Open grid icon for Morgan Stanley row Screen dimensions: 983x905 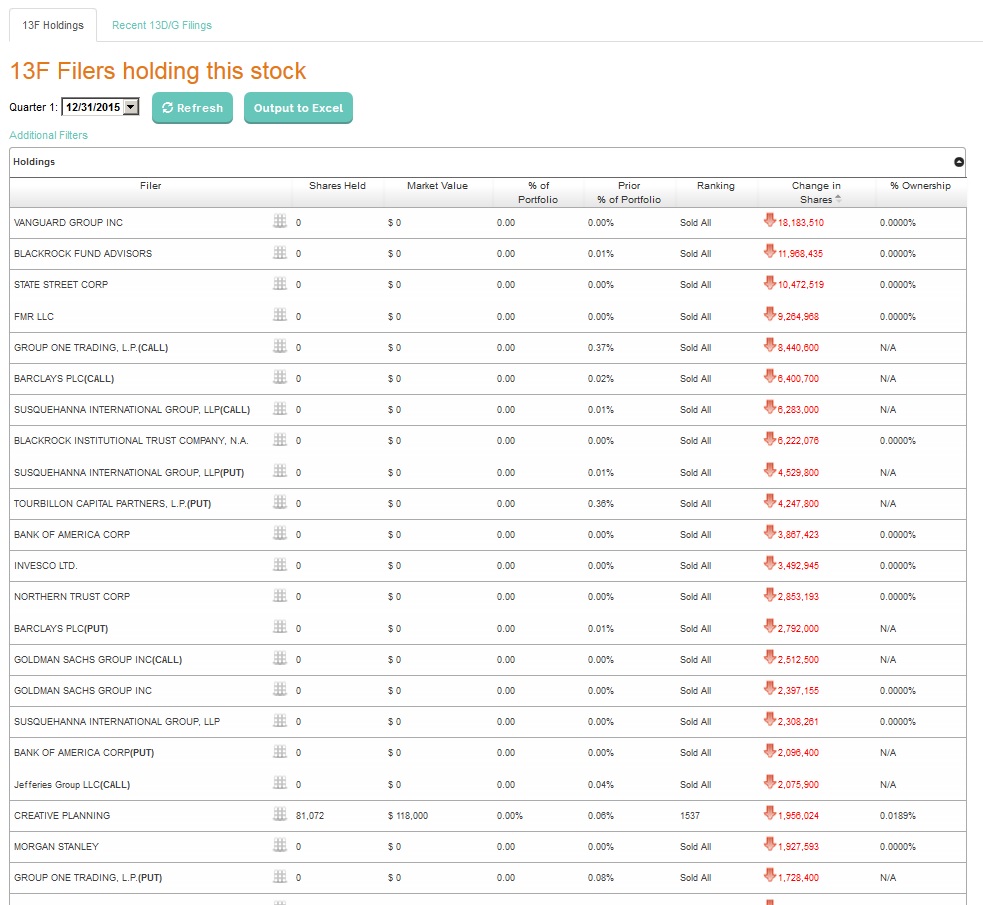click(x=280, y=846)
